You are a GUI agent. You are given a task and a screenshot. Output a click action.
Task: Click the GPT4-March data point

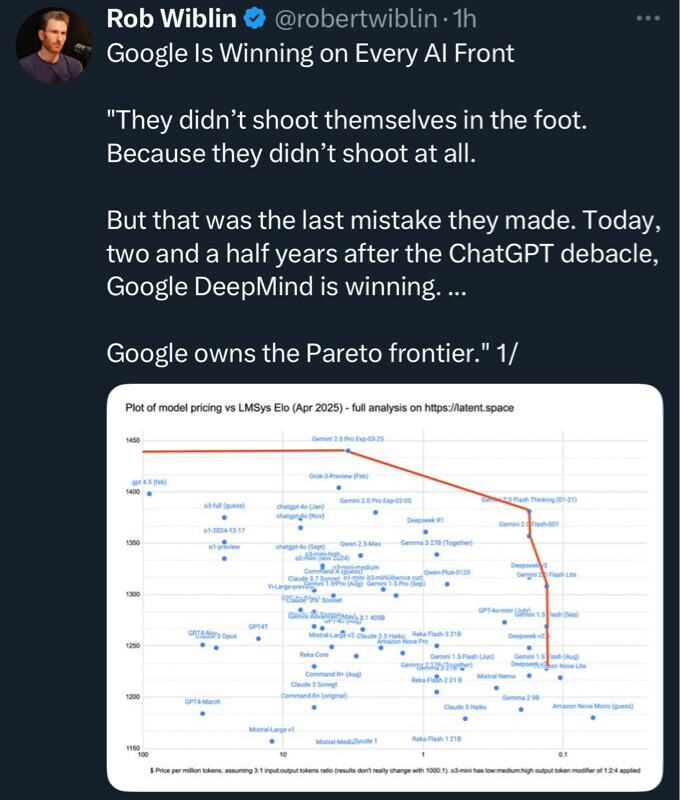(203, 713)
